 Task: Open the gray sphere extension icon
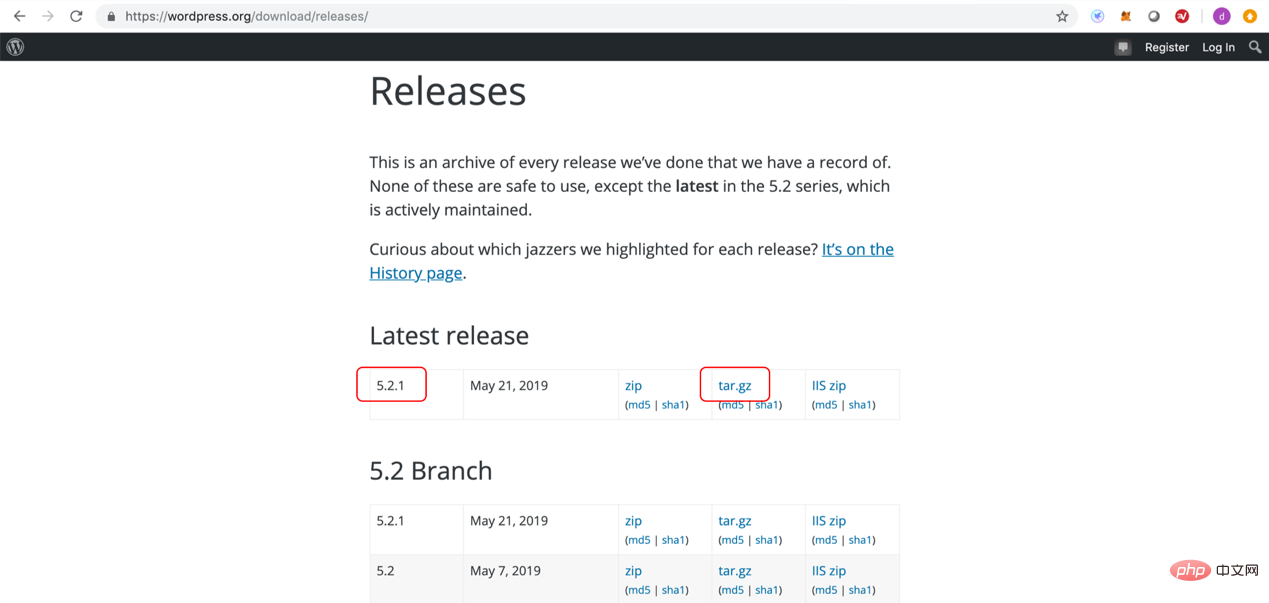(x=1154, y=16)
